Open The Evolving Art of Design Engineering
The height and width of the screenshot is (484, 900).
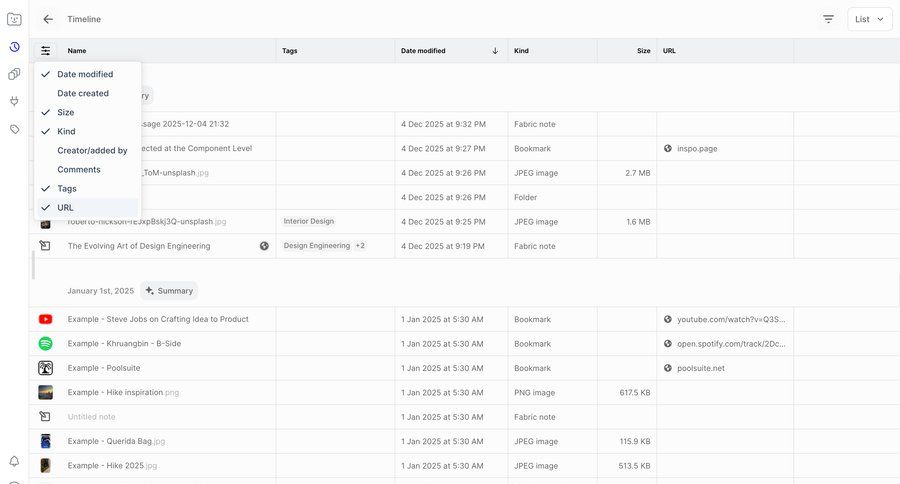tap(139, 246)
